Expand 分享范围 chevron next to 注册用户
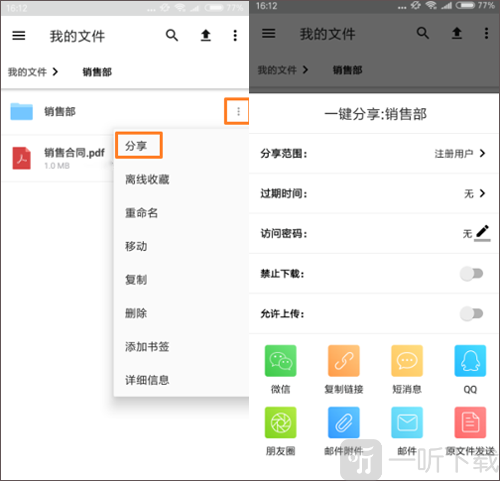Image resolution: width=500 pixels, height=481 pixels. tap(482, 153)
